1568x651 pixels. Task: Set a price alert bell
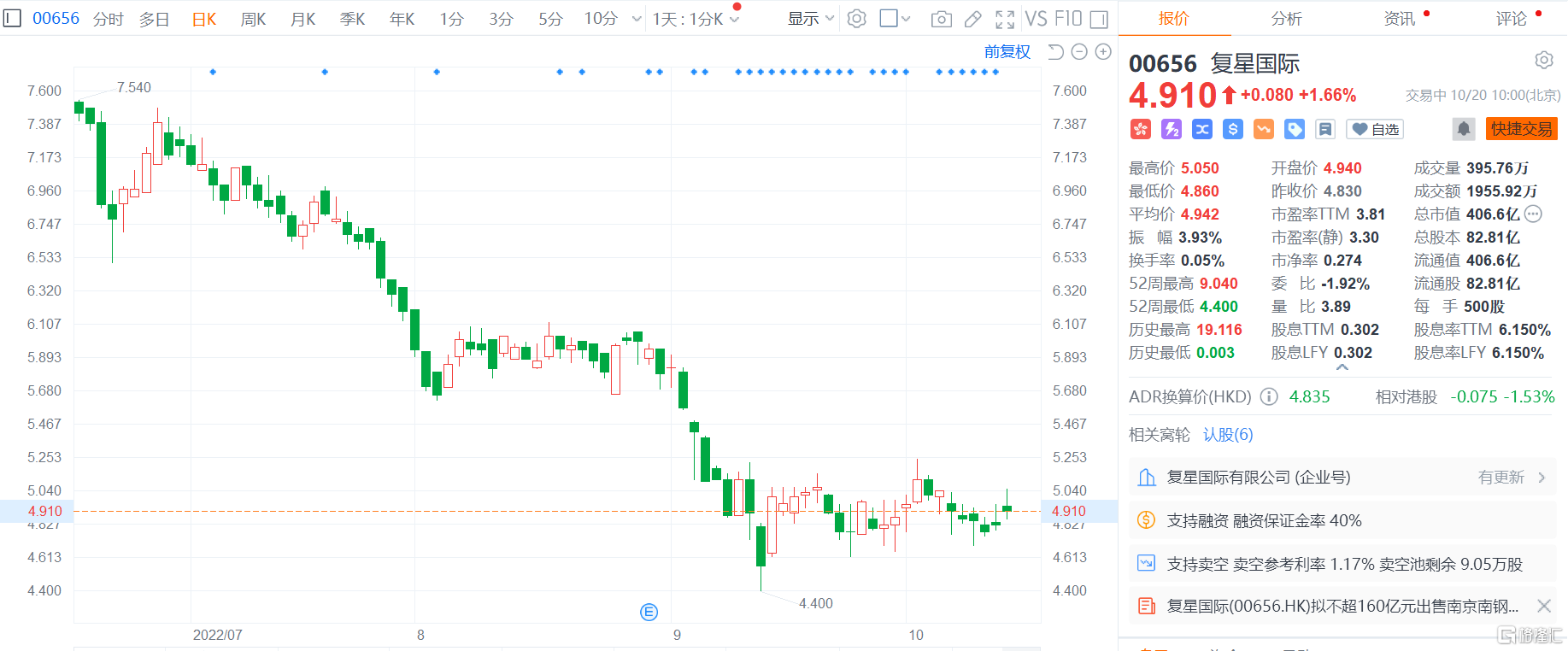pyautogui.click(x=1464, y=129)
